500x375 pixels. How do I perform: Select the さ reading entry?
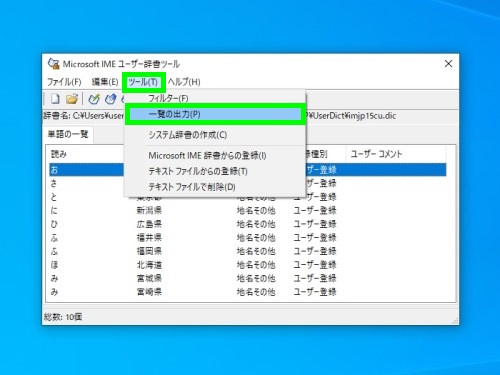[x=54, y=183]
